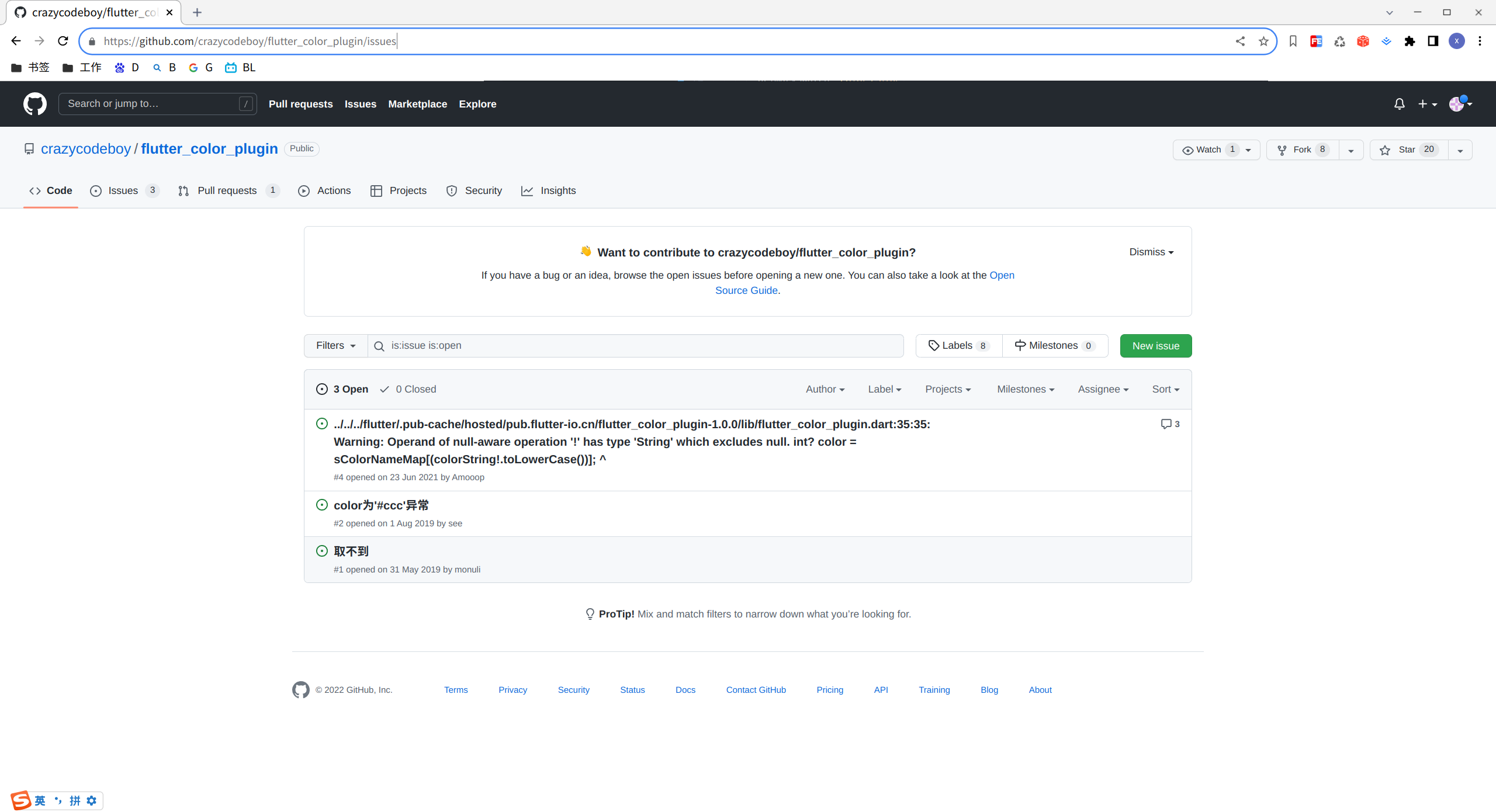
Task: Click the Sogou input method S icon
Action: click(x=20, y=800)
